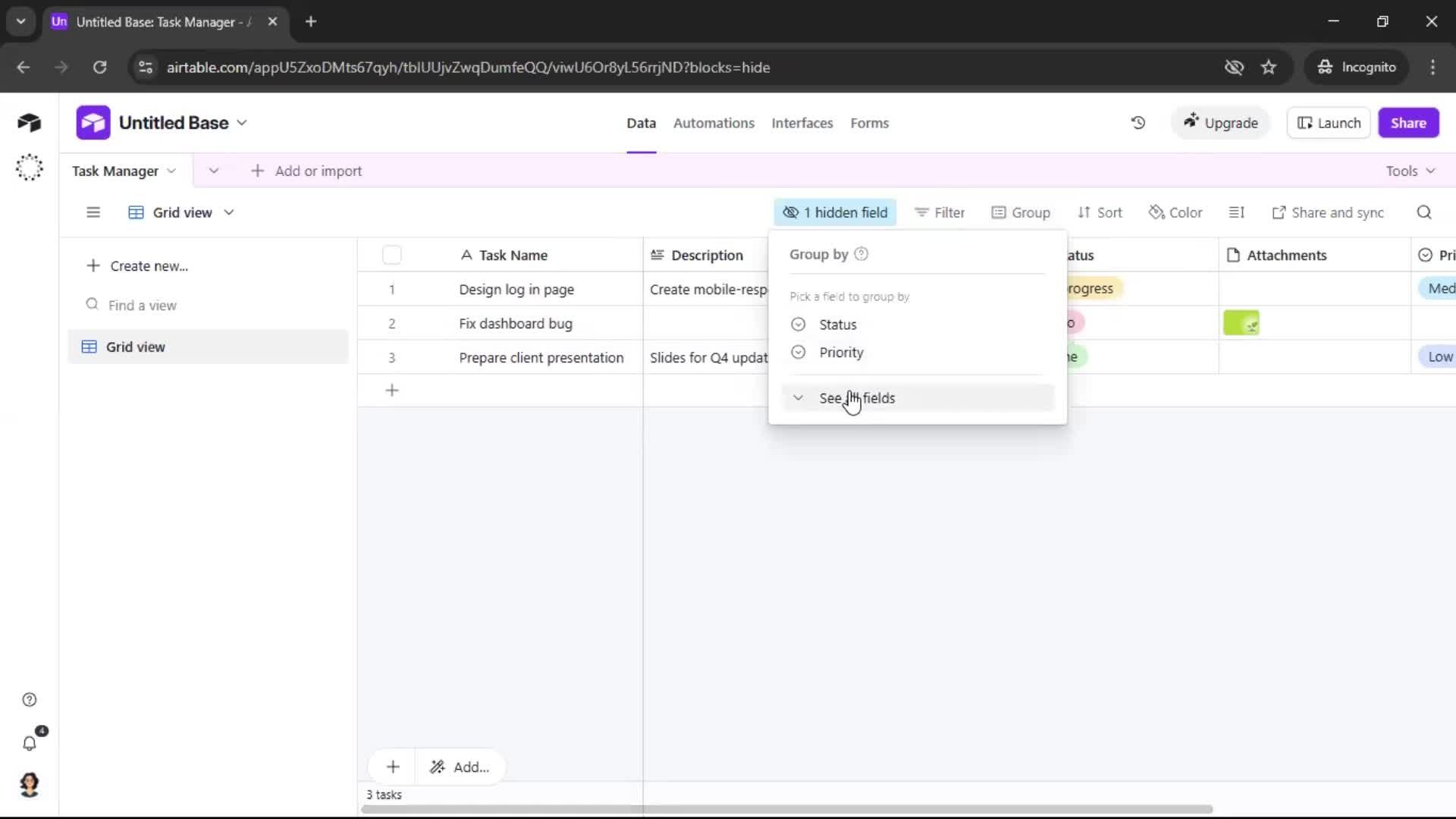This screenshot has height=819, width=1456.
Task: Group by the Status field
Action: pos(918,325)
